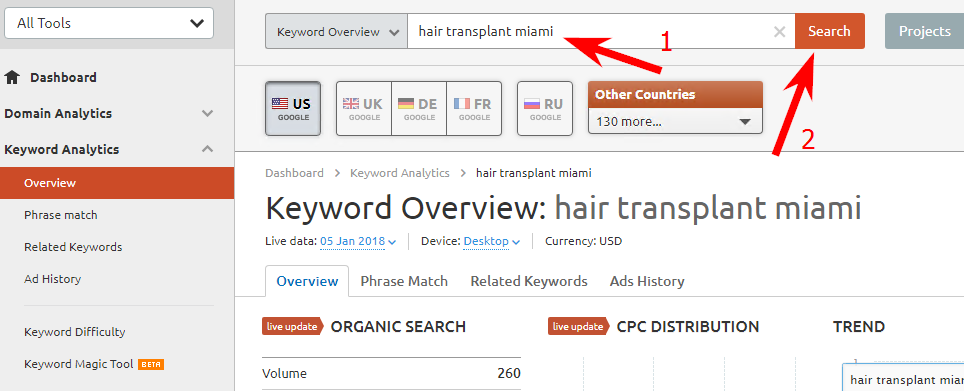Change the Live data date 05 Jan 2018
Viewport: 964px width, 391px height.
pyautogui.click(x=358, y=242)
